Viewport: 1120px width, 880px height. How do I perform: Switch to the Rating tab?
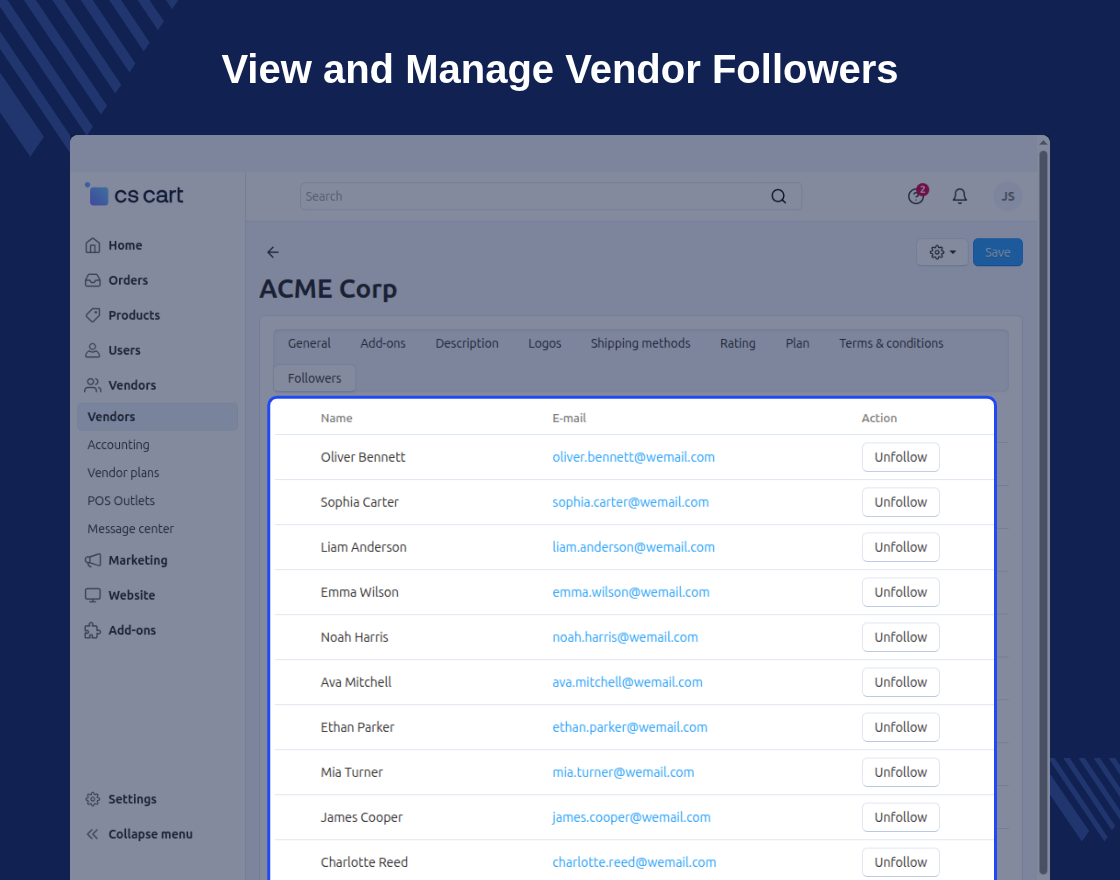point(738,343)
